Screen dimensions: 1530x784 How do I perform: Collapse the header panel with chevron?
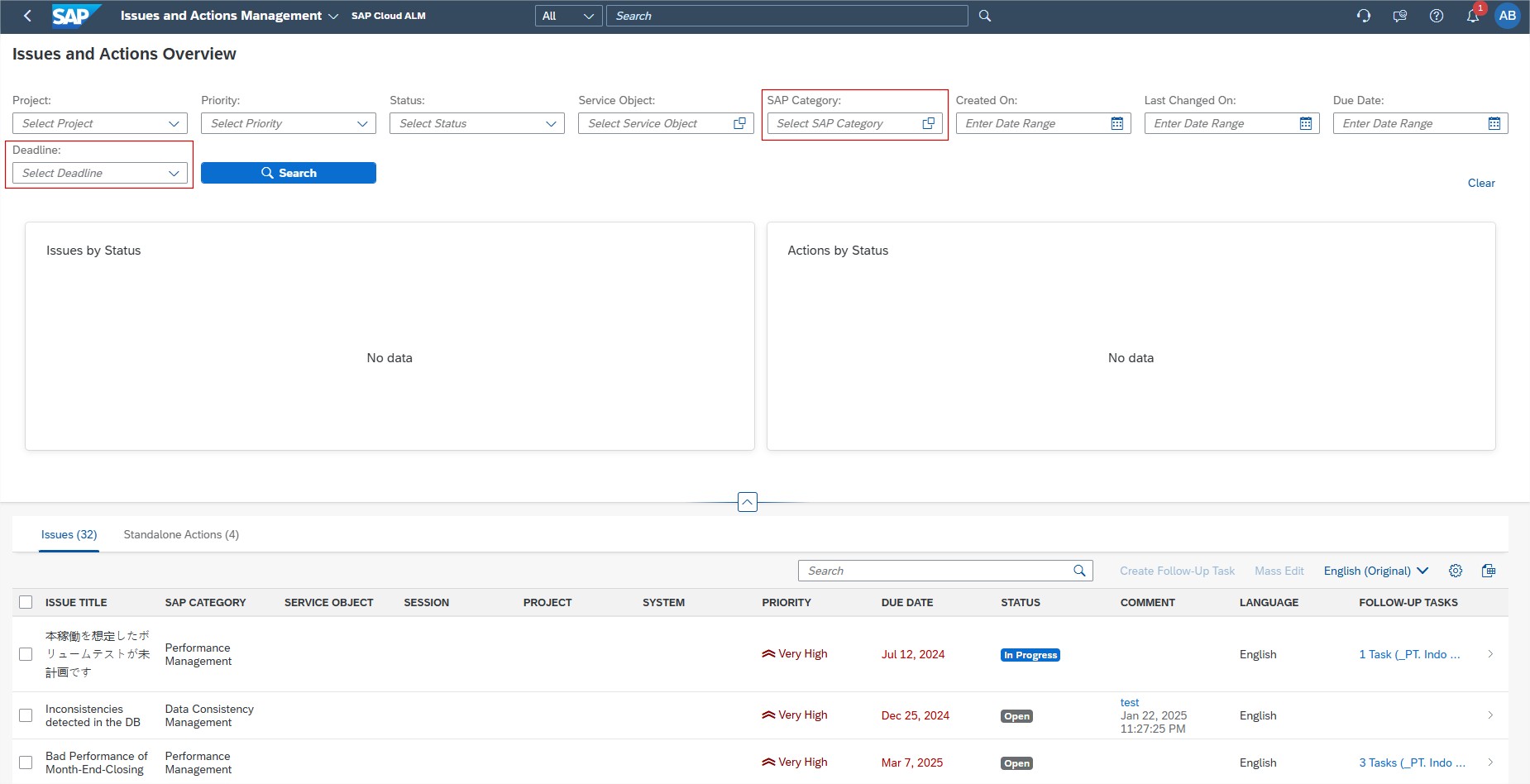point(747,502)
